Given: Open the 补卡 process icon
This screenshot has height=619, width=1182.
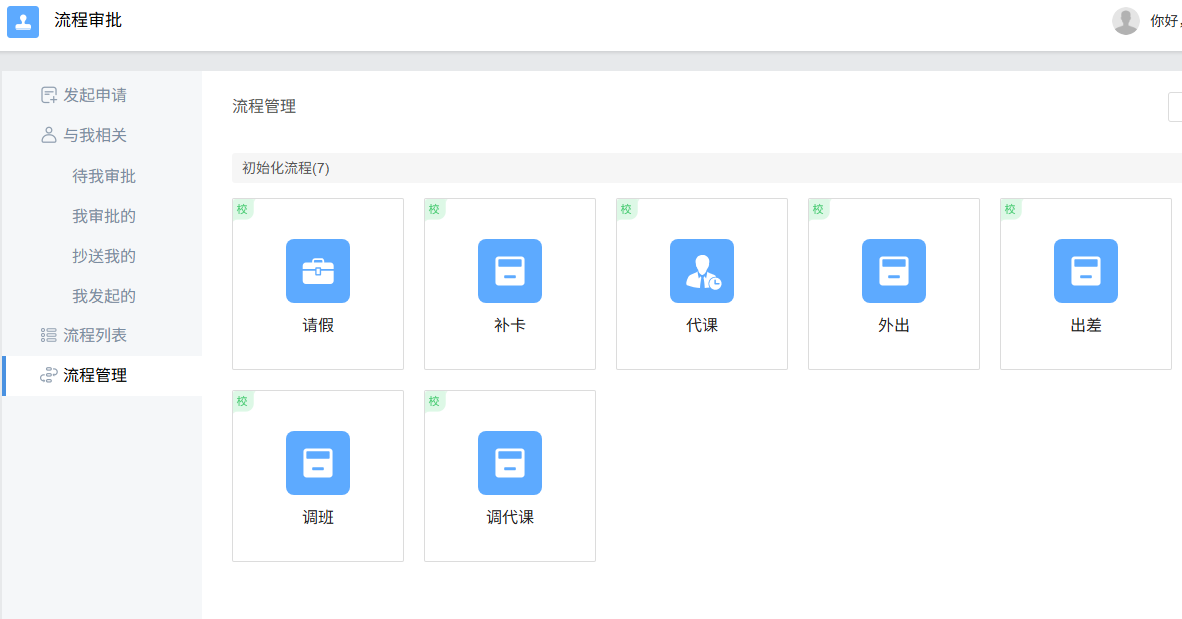Looking at the screenshot, I should coord(510,271).
